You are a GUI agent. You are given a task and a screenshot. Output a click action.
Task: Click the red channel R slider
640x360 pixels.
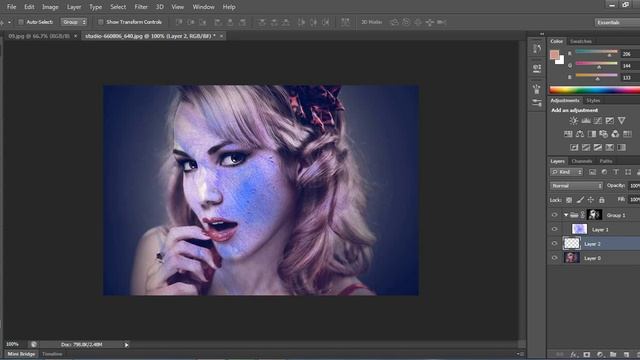(596, 53)
